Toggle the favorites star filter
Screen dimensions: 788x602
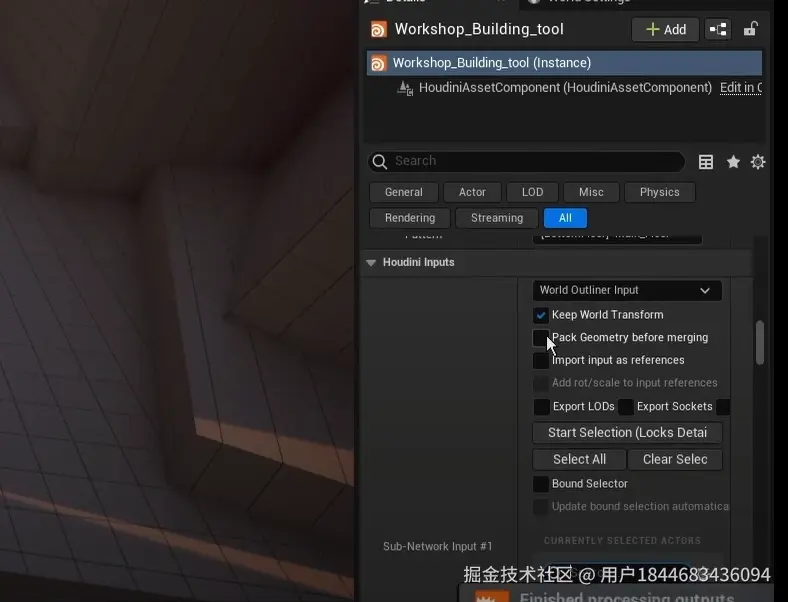733,162
